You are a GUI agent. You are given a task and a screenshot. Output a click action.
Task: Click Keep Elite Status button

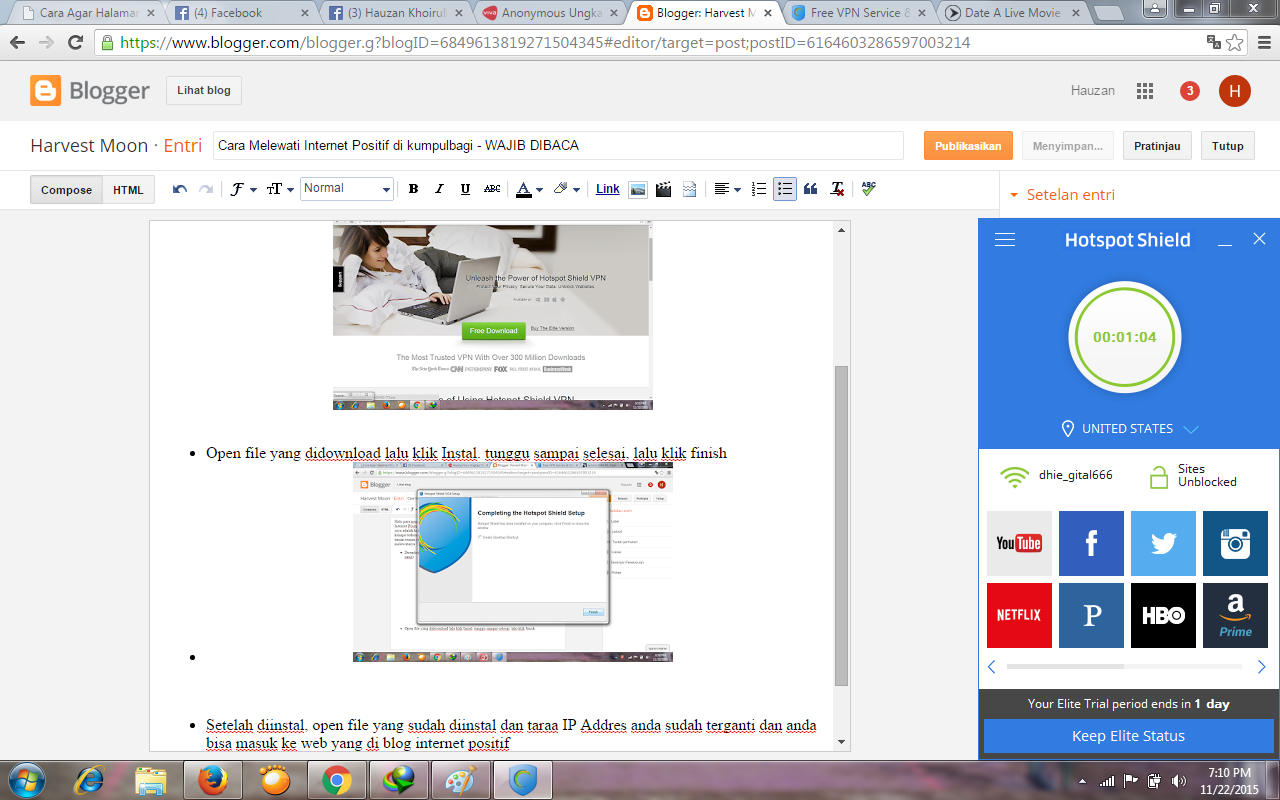1128,736
